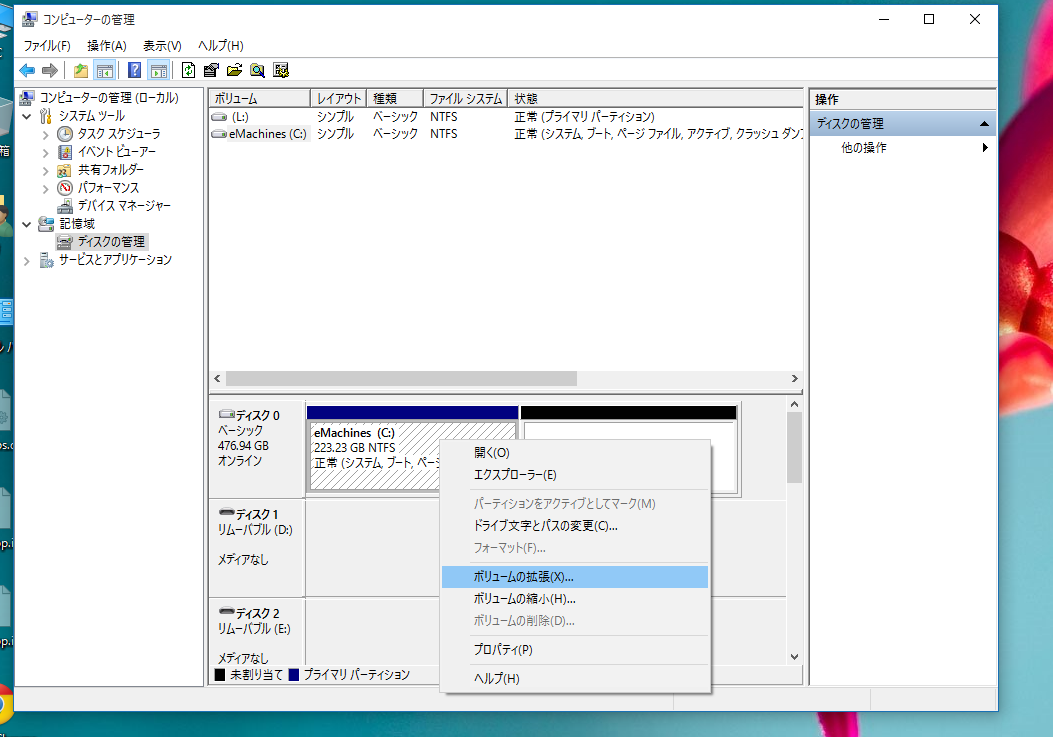Expand the タスク スケジューラ node

coord(46,134)
